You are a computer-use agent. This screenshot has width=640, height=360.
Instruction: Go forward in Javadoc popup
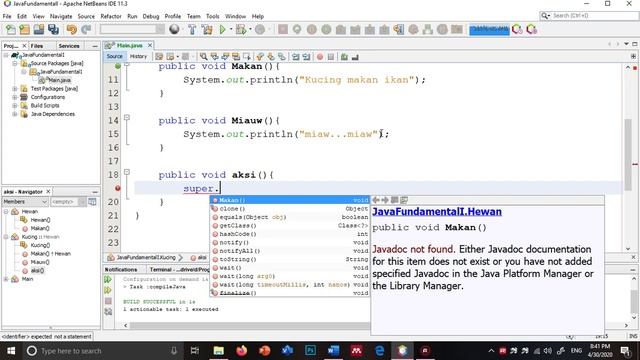click(384, 200)
